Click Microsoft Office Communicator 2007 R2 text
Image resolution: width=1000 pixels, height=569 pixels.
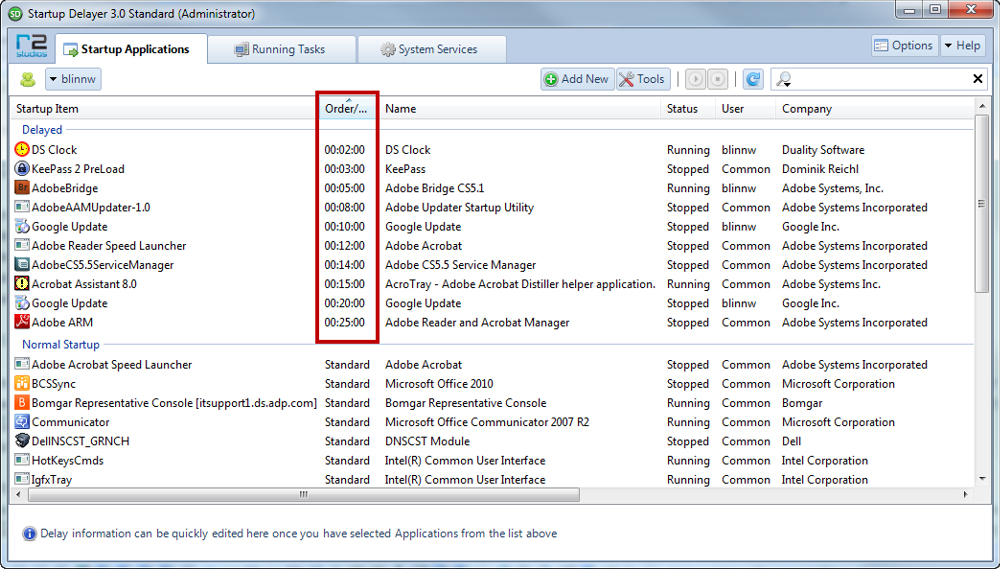(487, 422)
